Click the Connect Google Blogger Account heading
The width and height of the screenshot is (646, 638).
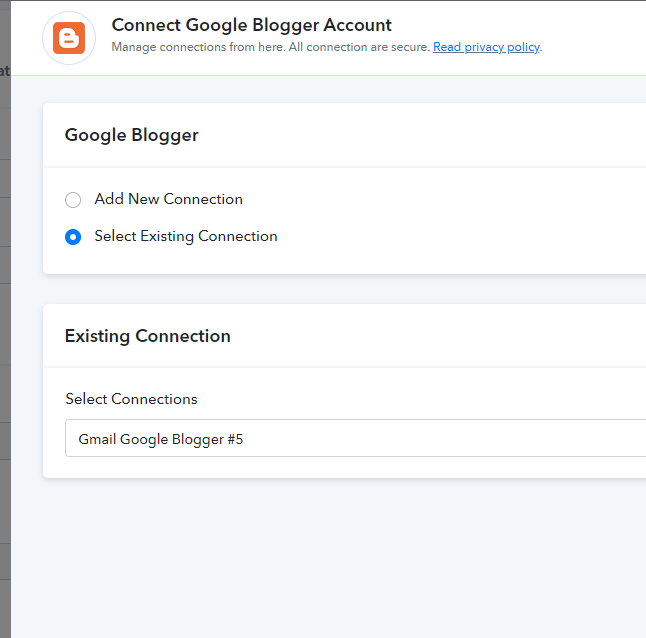pos(251,25)
